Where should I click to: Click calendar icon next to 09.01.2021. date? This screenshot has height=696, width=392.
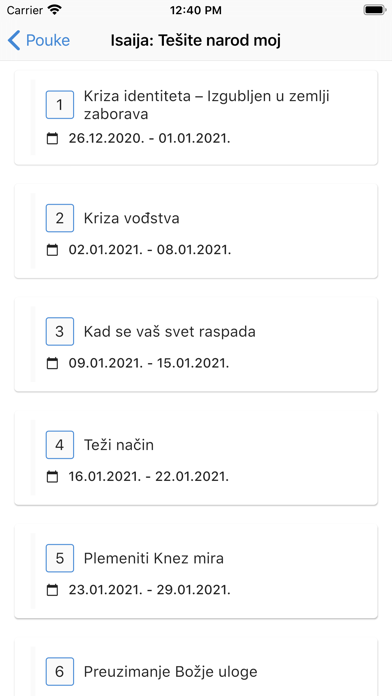(x=52, y=364)
